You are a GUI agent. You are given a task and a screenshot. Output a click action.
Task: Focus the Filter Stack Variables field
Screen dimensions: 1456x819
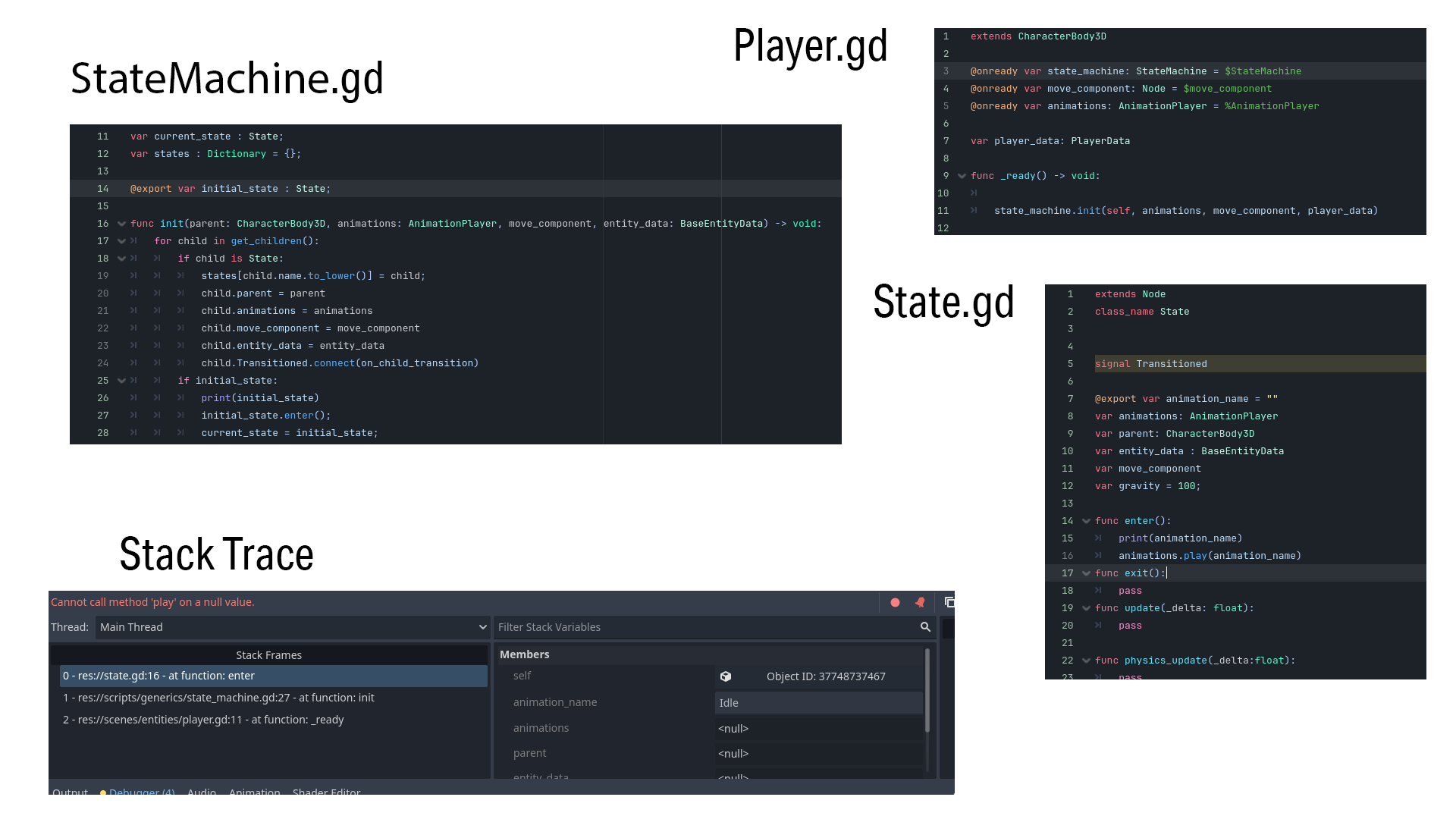[x=715, y=627]
